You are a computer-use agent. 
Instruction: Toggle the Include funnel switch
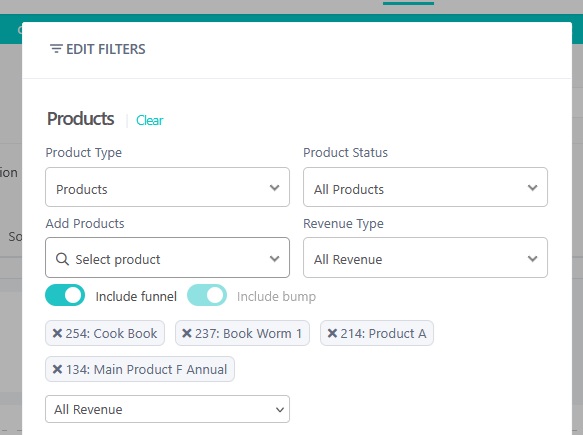click(x=65, y=295)
